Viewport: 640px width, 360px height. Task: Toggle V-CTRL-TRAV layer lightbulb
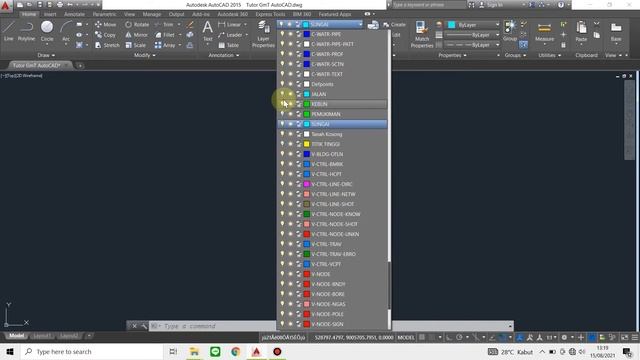282,244
